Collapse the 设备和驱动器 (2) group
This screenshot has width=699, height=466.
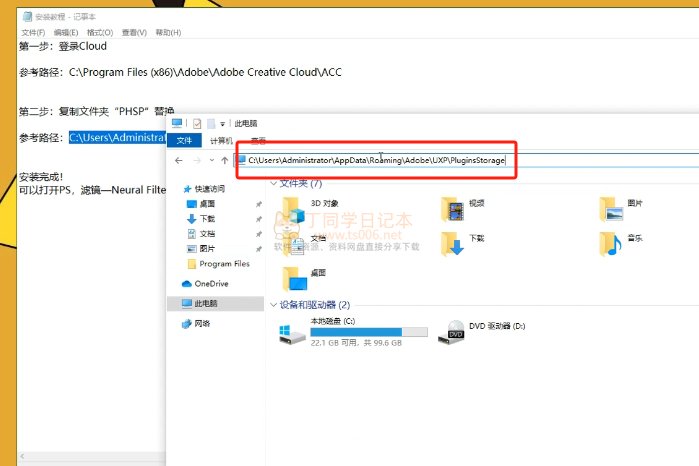coord(273,305)
